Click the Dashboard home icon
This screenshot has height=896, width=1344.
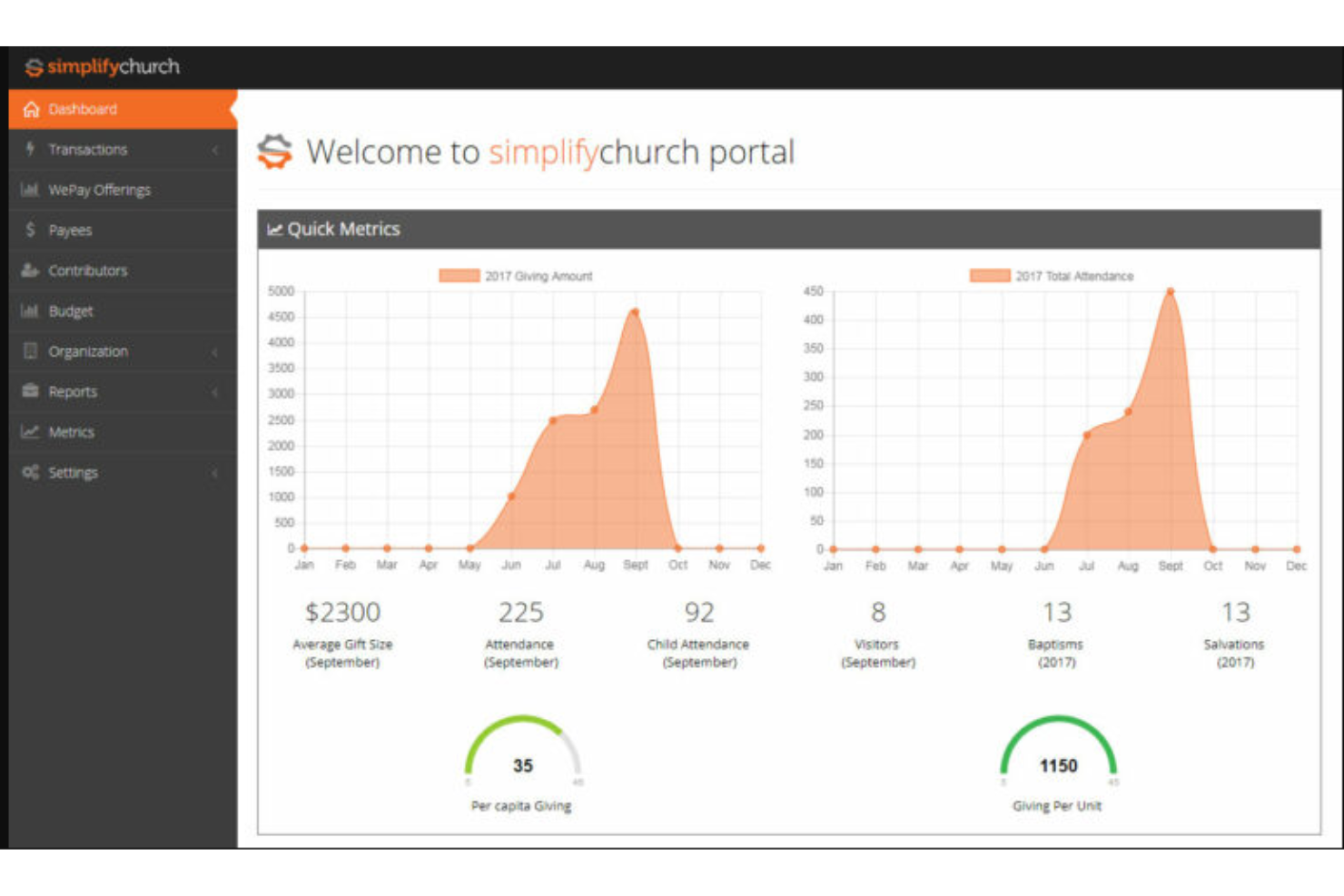pyautogui.click(x=31, y=109)
